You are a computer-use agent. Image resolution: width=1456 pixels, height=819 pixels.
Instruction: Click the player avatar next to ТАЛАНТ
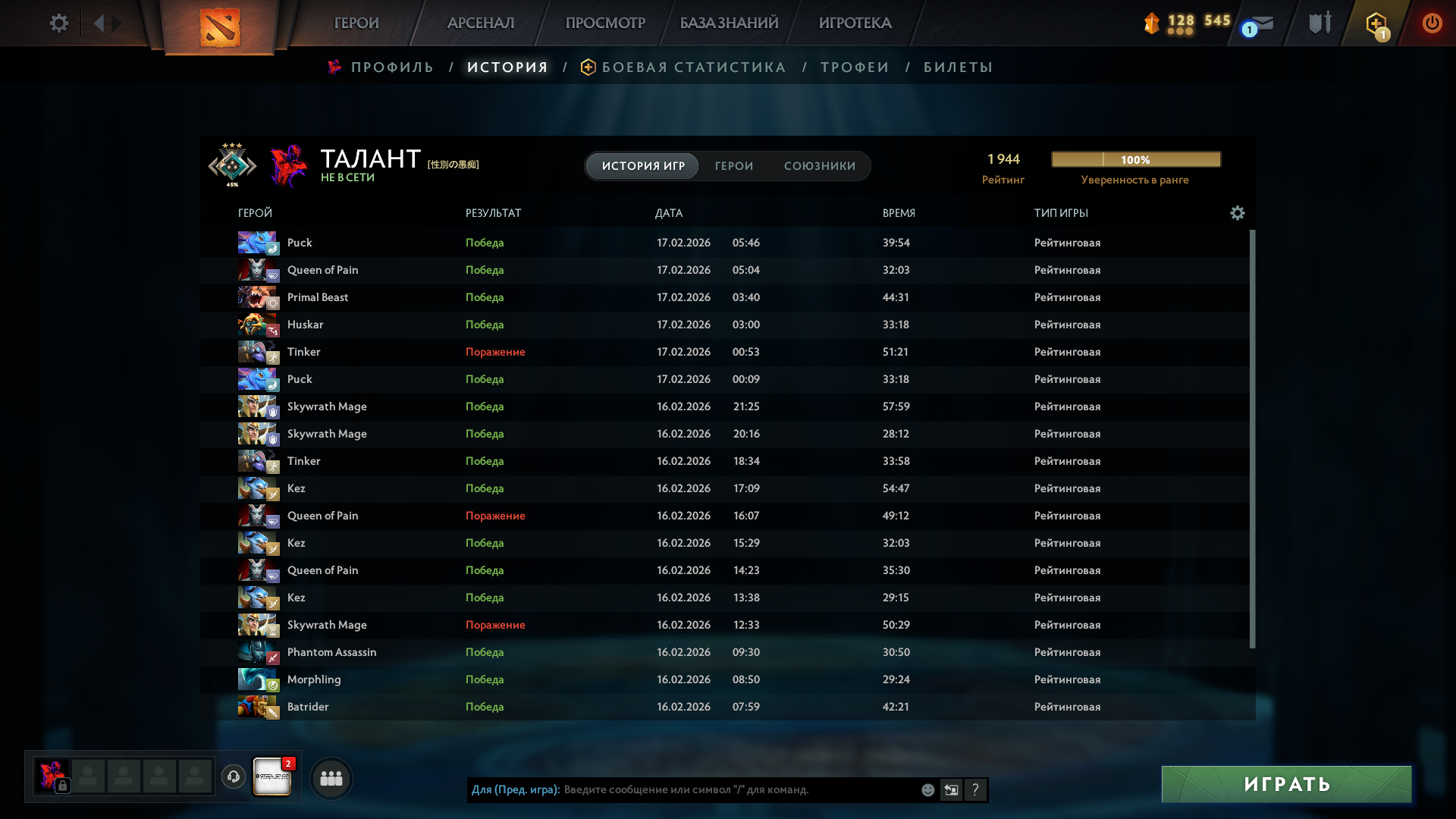pos(289,165)
